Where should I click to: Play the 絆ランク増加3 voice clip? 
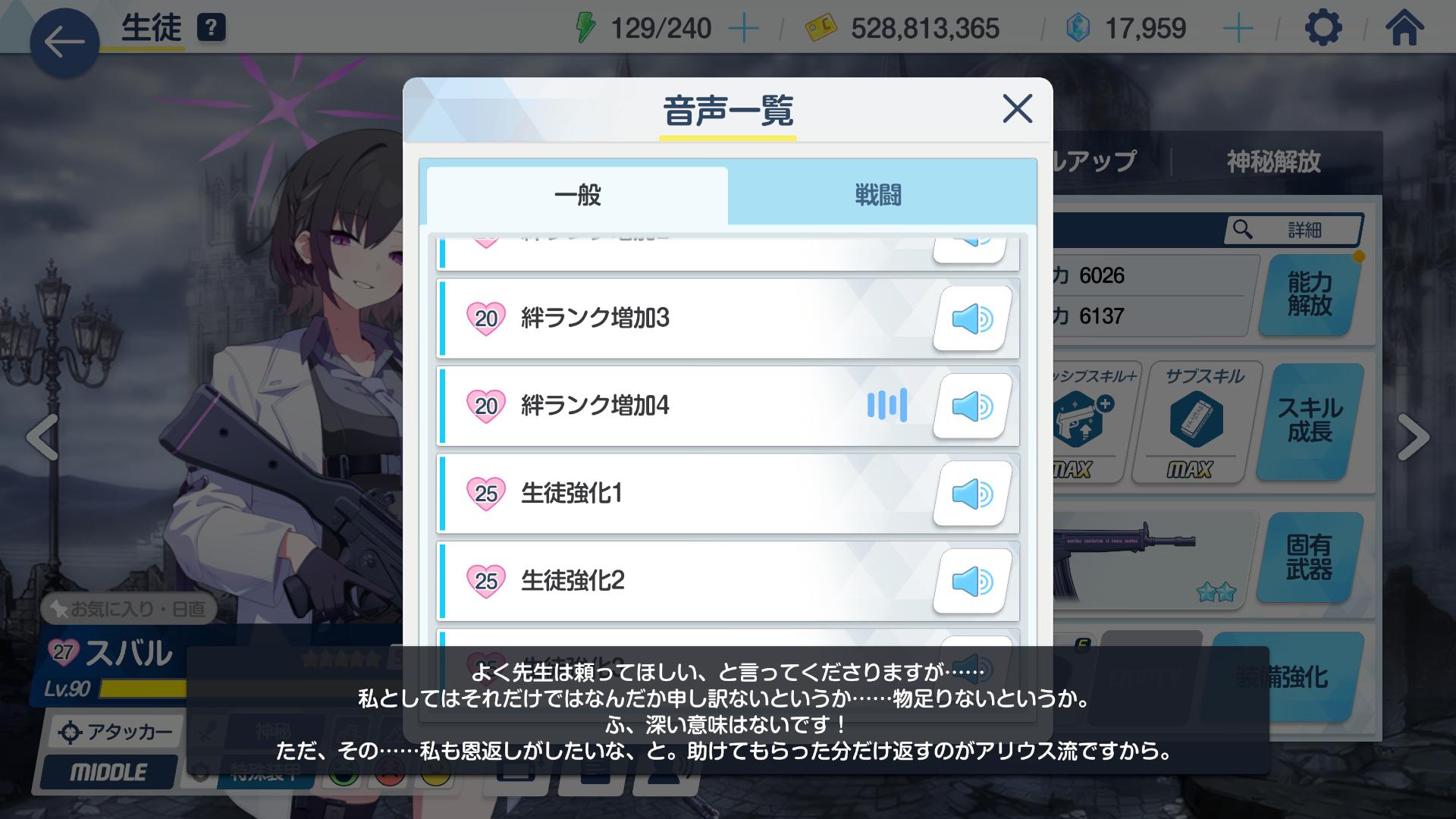coord(972,318)
